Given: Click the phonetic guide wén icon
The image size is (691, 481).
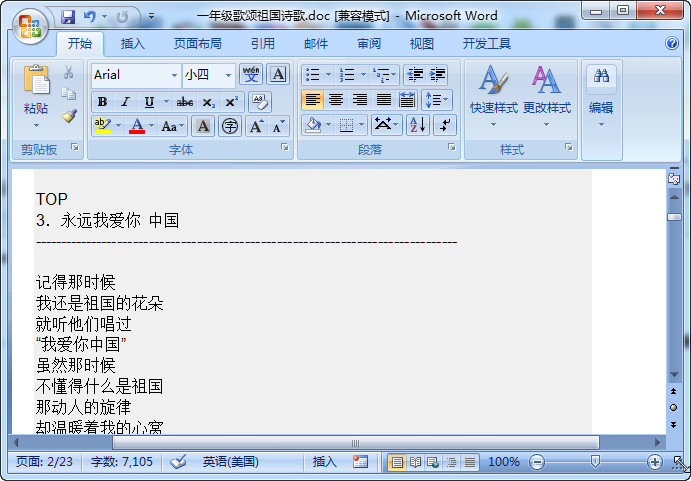Looking at the screenshot, I should point(251,74).
